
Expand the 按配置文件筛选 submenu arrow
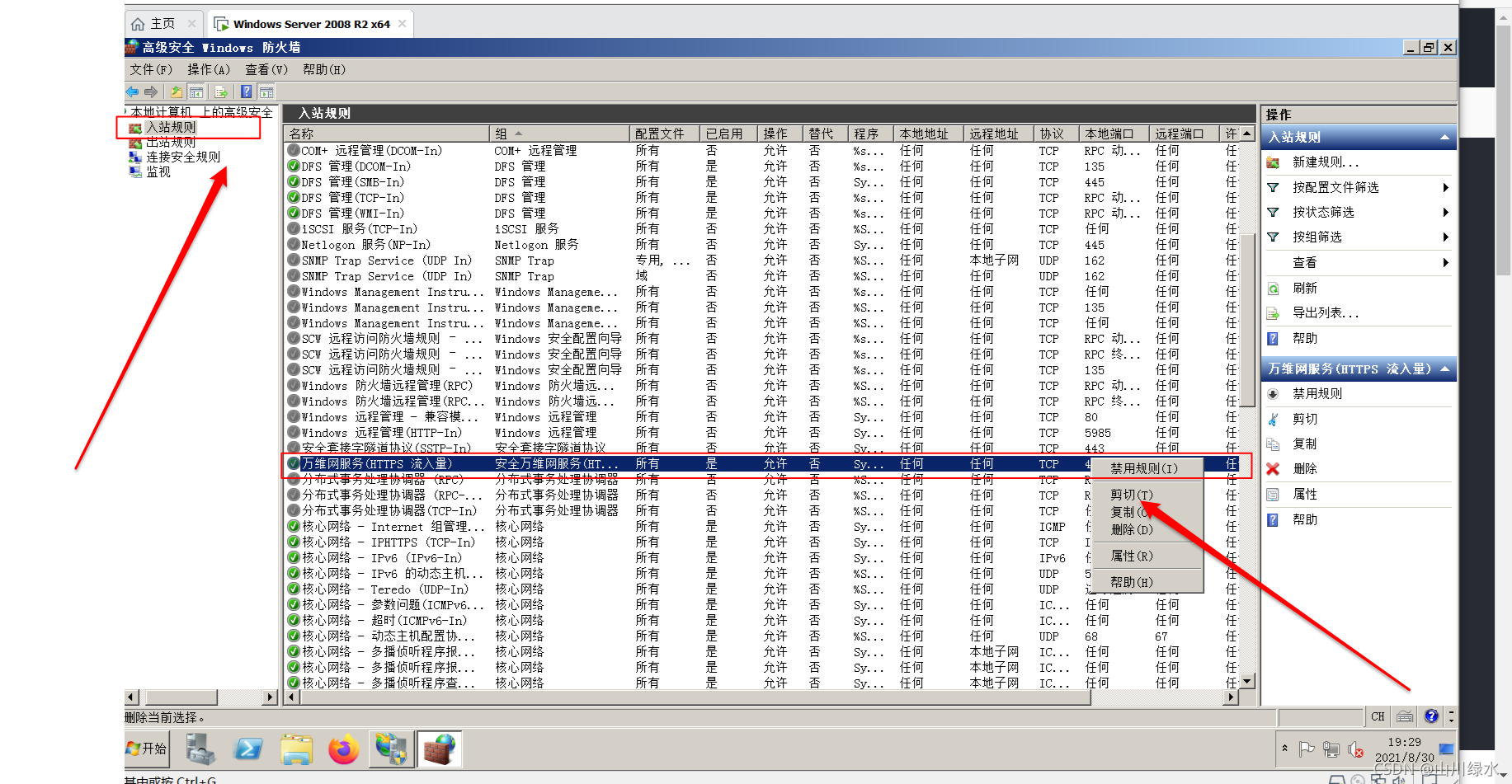pos(1446,186)
